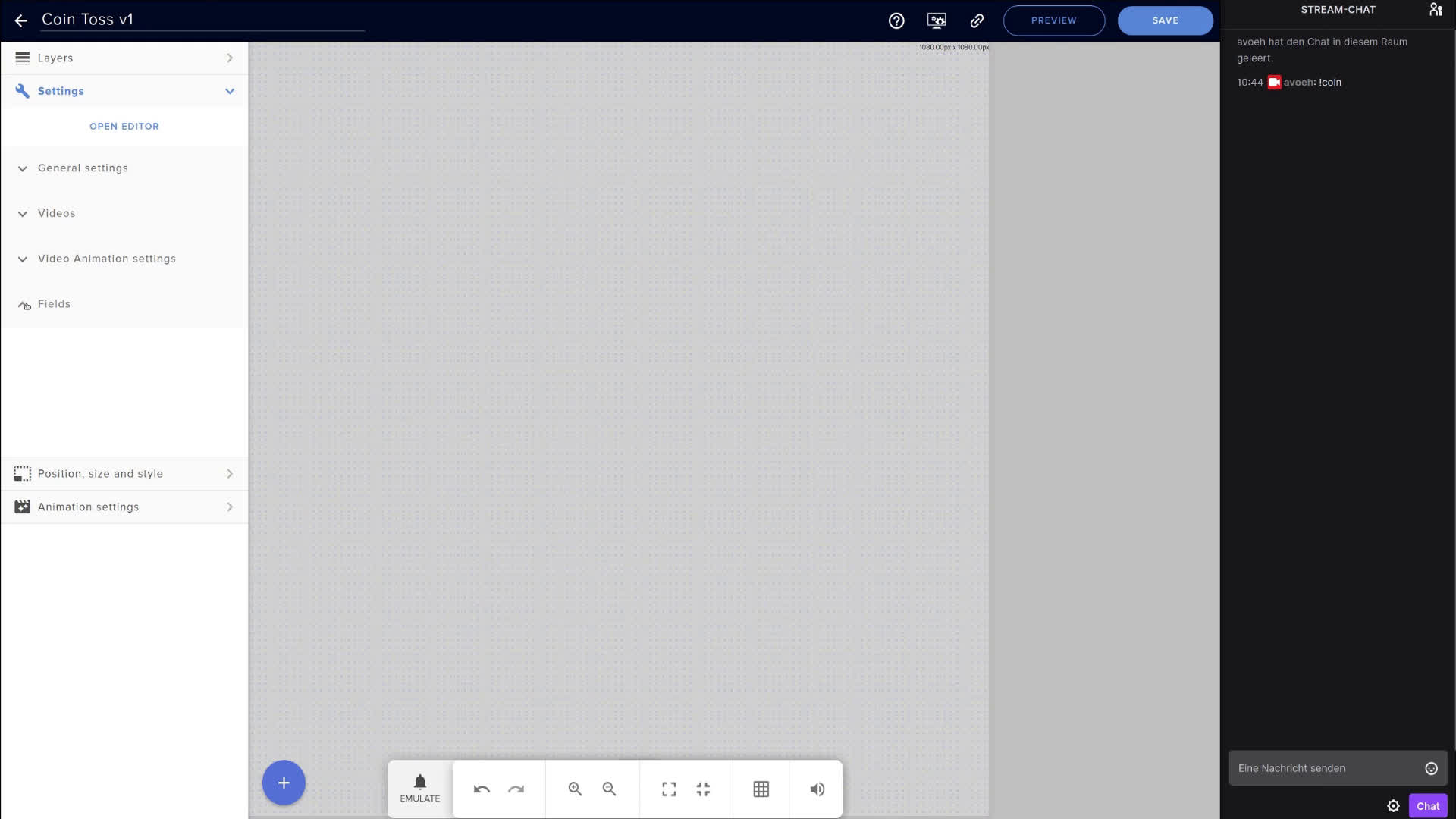This screenshot has height=819, width=1456.
Task: Click the Open Editor link
Action: click(x=124, y=127)
